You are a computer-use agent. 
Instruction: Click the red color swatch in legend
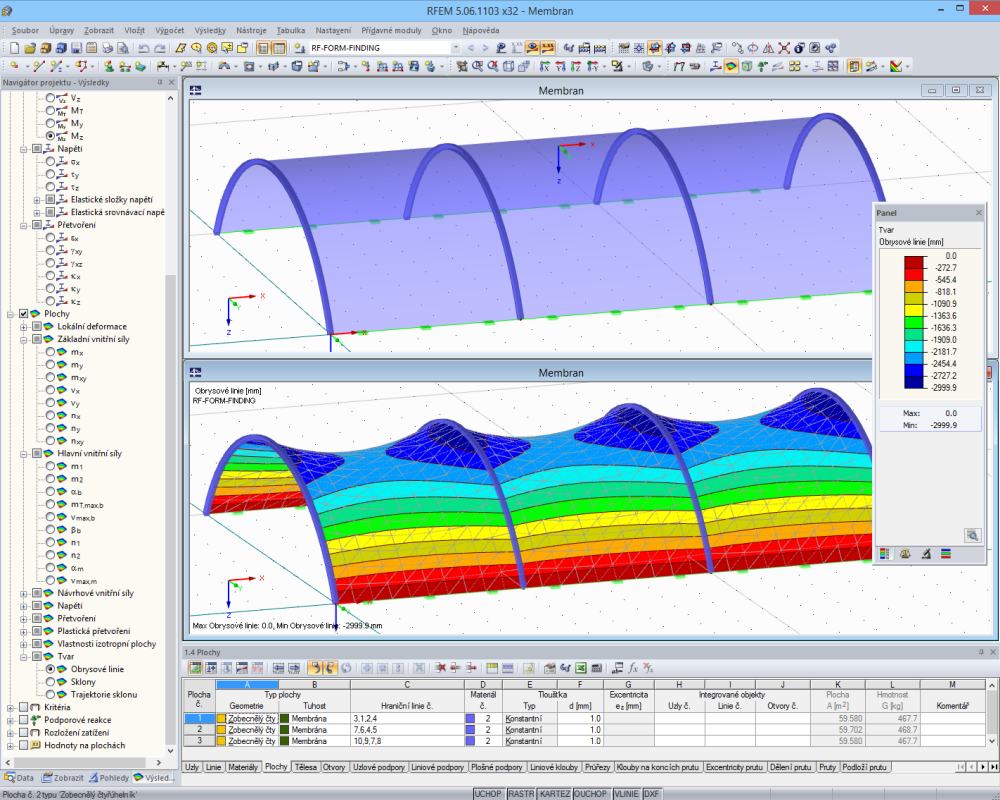[914, 262]
